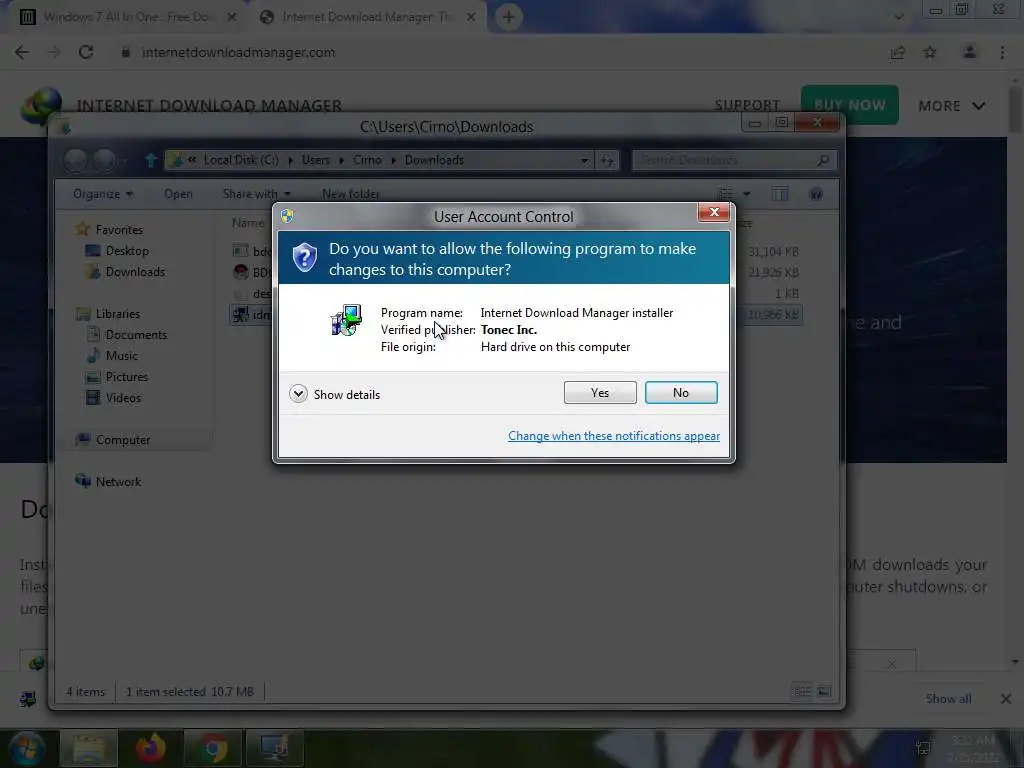Open Share with dropdown in Explorer

pos(256,194)
